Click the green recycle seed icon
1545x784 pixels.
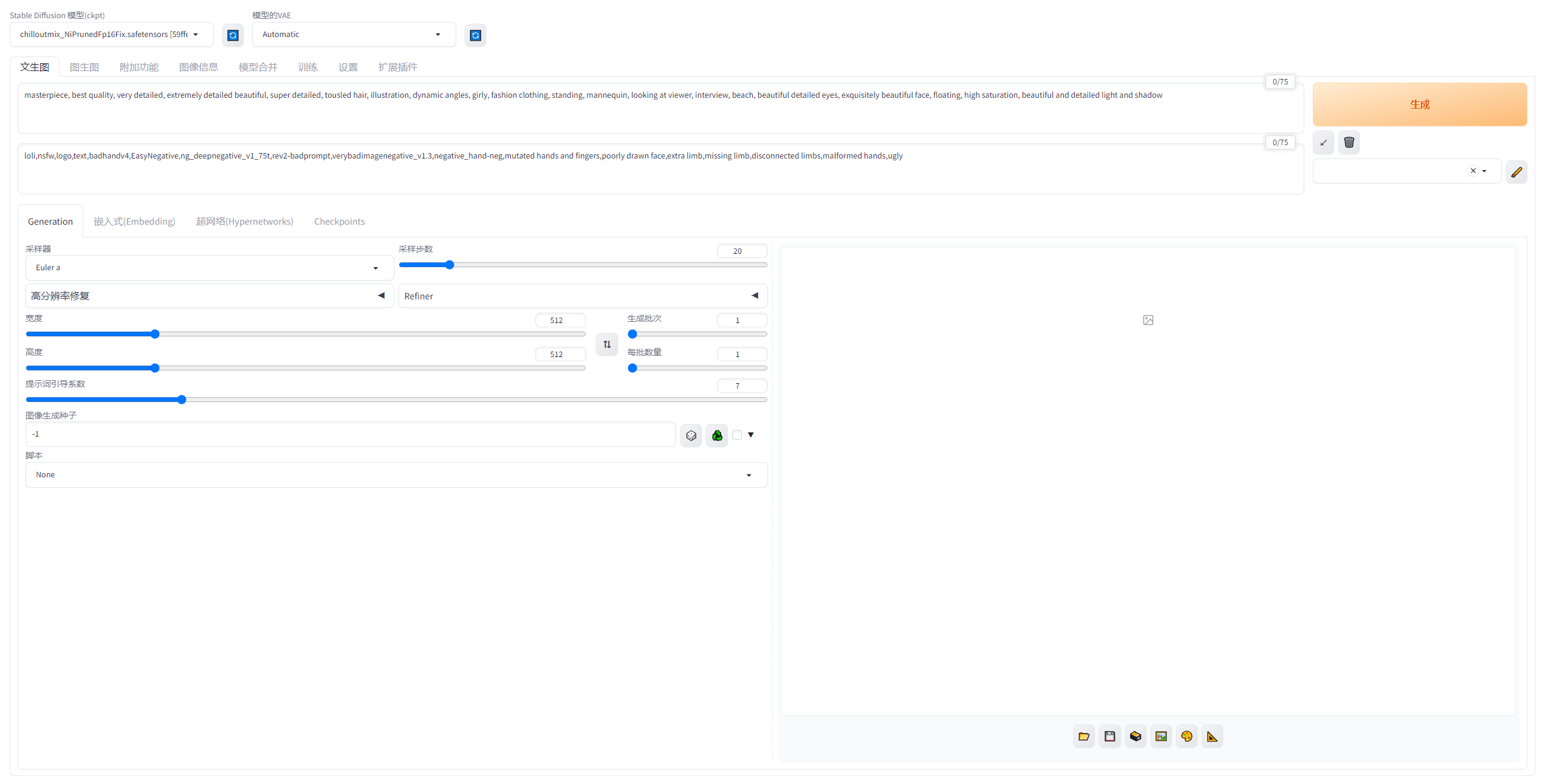(x=717, y=435)
